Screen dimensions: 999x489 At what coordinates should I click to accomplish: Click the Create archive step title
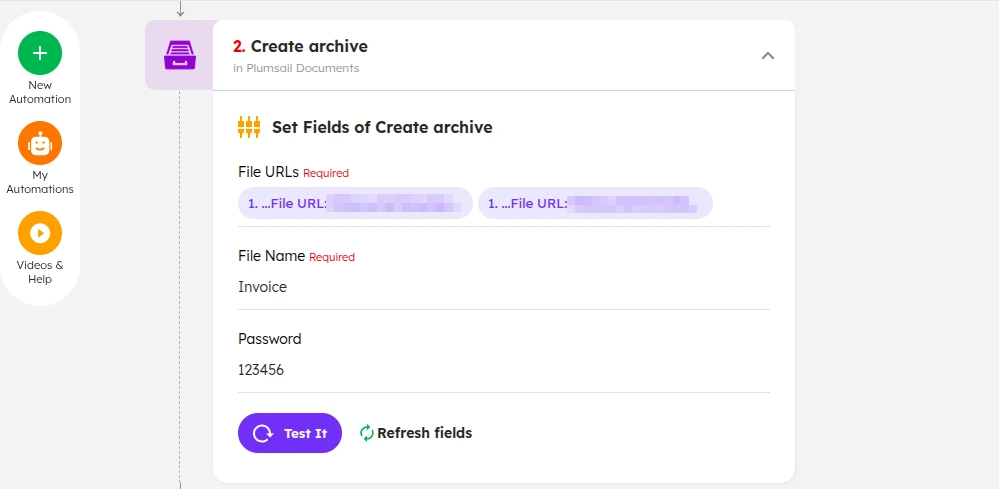coord(300,46)
